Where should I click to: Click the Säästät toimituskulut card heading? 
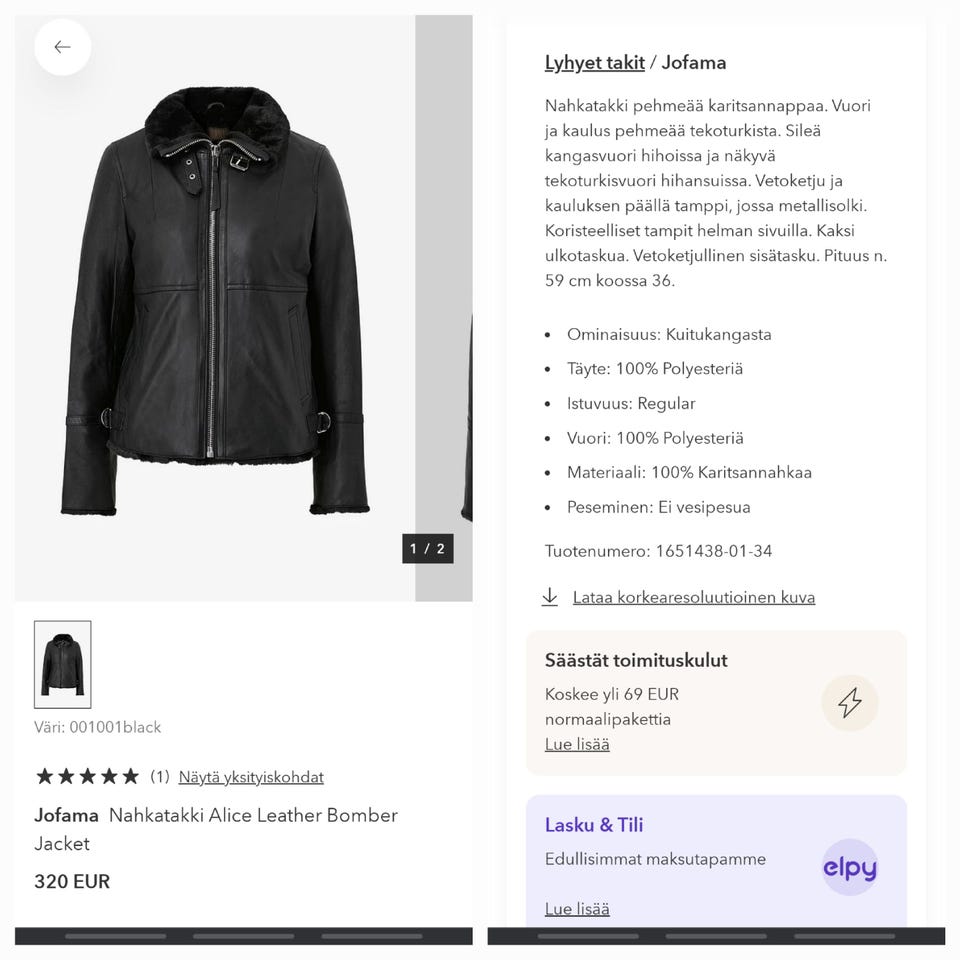636,660
